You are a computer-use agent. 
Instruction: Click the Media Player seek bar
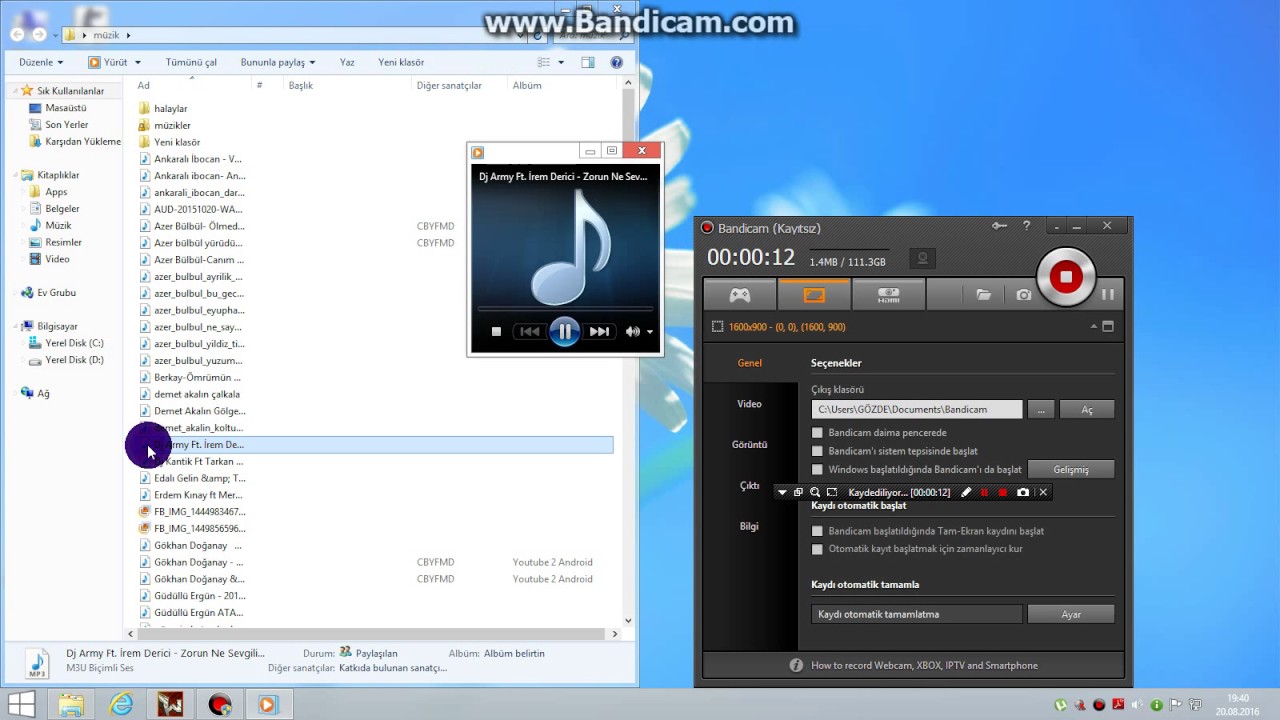tap(565, 309)
